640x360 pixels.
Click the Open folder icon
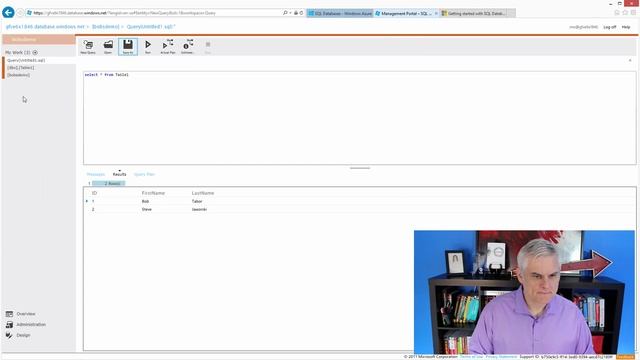click(x=108, y=47)
